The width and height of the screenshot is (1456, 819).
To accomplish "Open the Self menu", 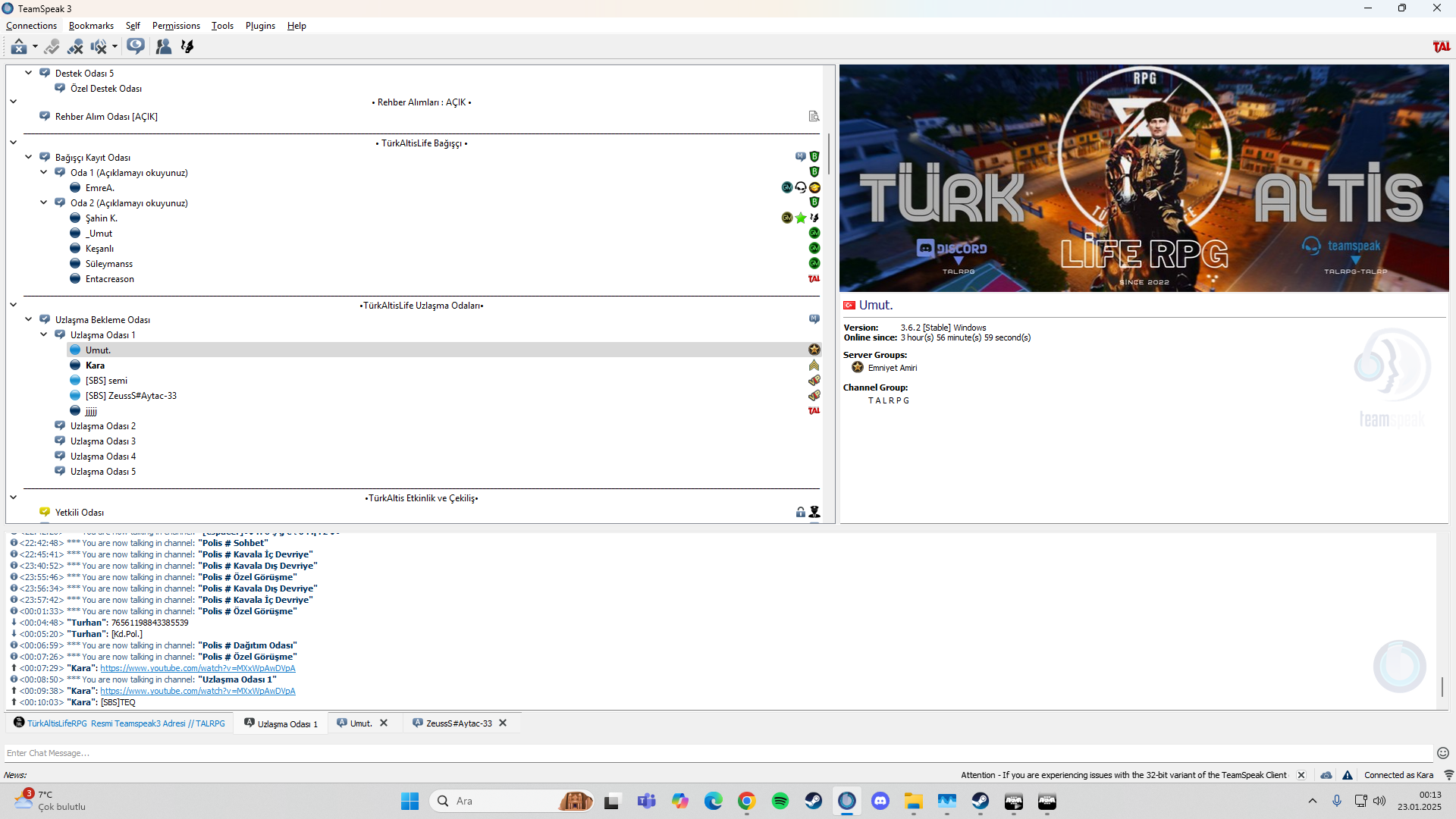I will click(133, 26).
